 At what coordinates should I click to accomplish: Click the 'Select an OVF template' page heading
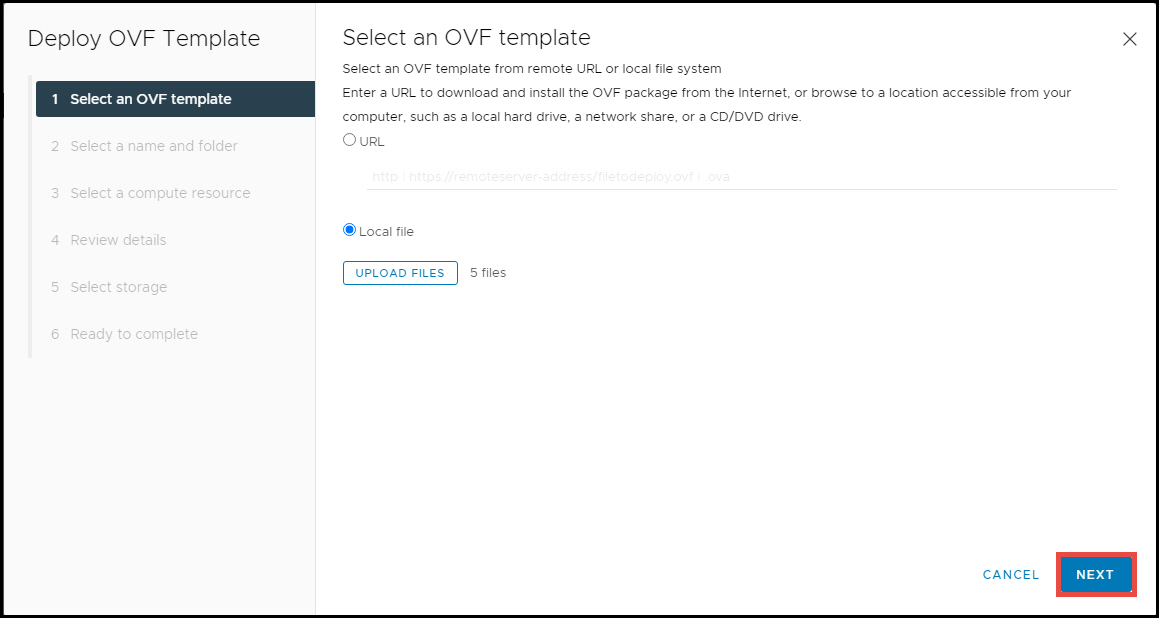pyautogui.click(x=466, y=38)
